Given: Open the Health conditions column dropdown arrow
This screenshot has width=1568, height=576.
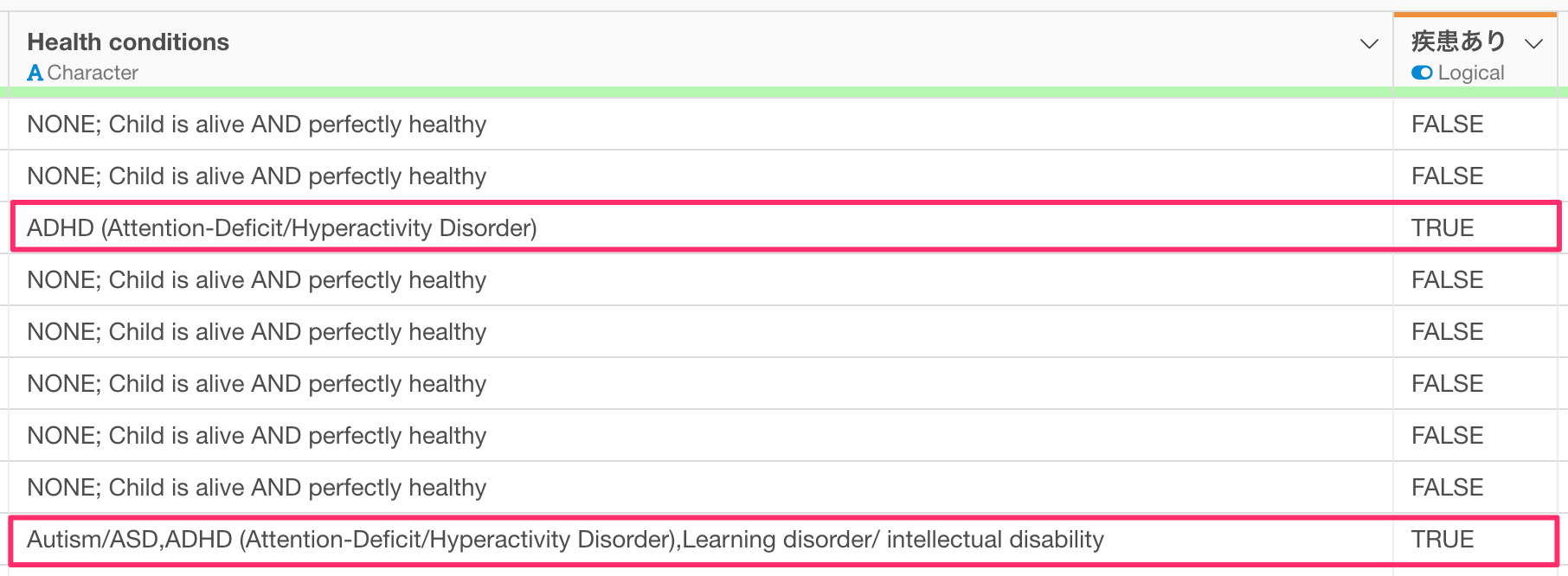Looking at the screenshot, I should tap(1369, 43).
